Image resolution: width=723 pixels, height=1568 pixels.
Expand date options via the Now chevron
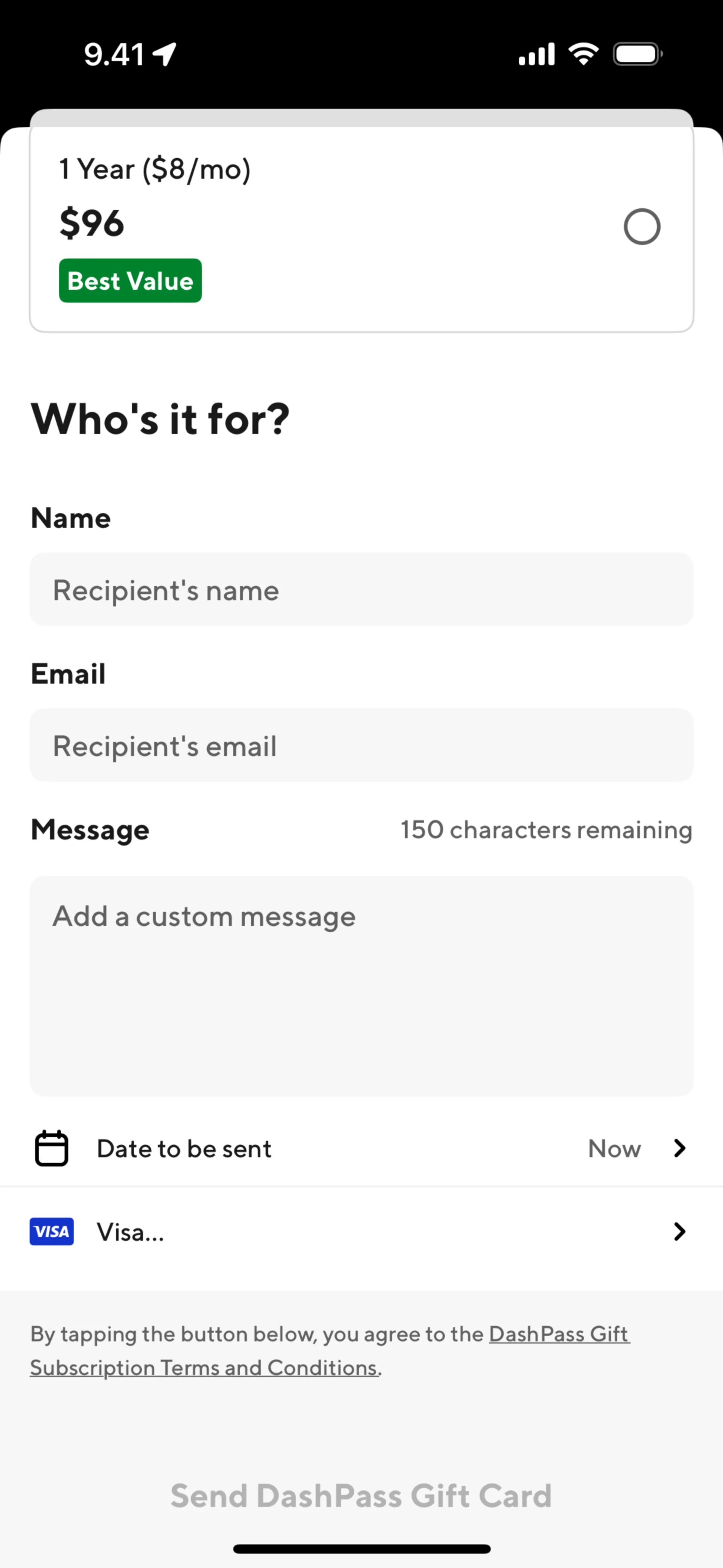pos(679,1148)
